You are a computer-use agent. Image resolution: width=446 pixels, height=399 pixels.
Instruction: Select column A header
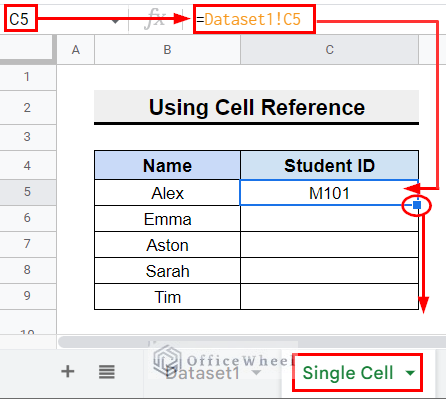76,50
